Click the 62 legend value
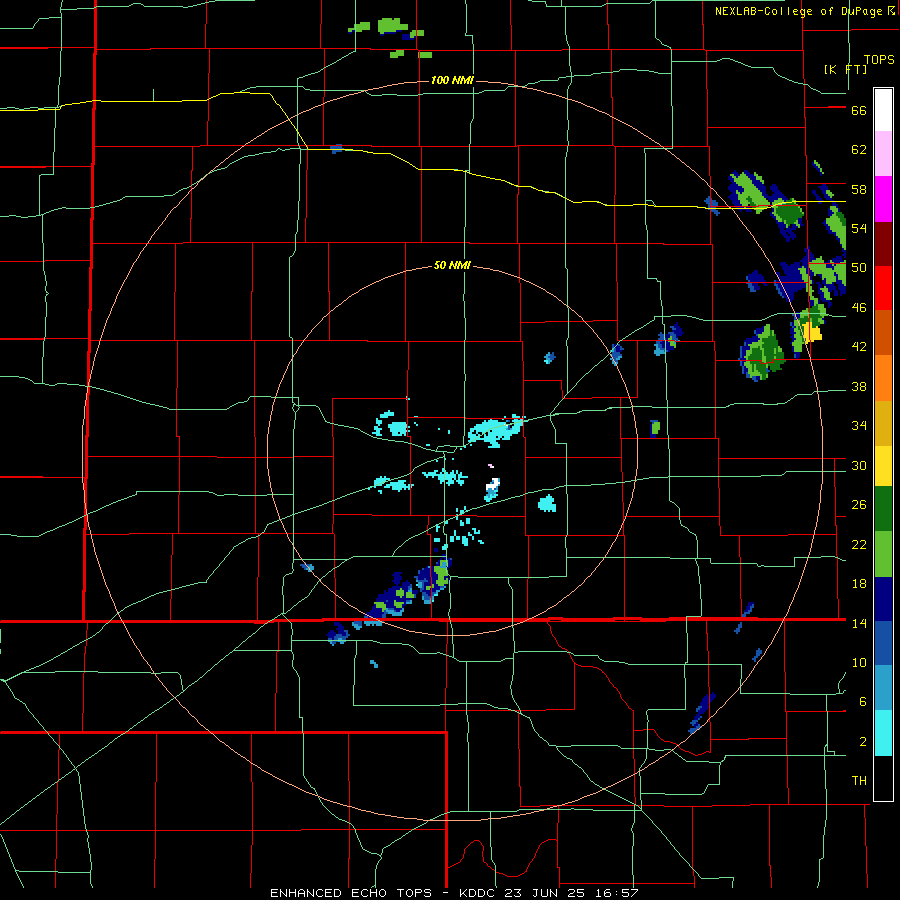This screenshot has width=900, height=900. click(859, 150)
